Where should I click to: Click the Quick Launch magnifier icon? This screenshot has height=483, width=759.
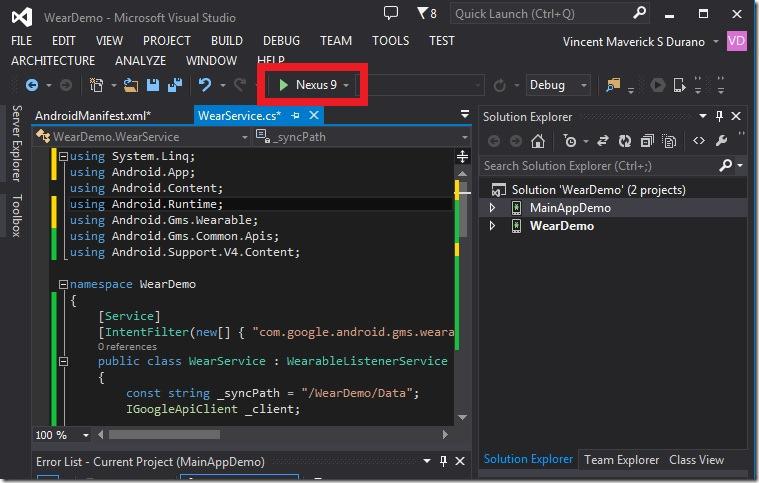coord(639,13)
